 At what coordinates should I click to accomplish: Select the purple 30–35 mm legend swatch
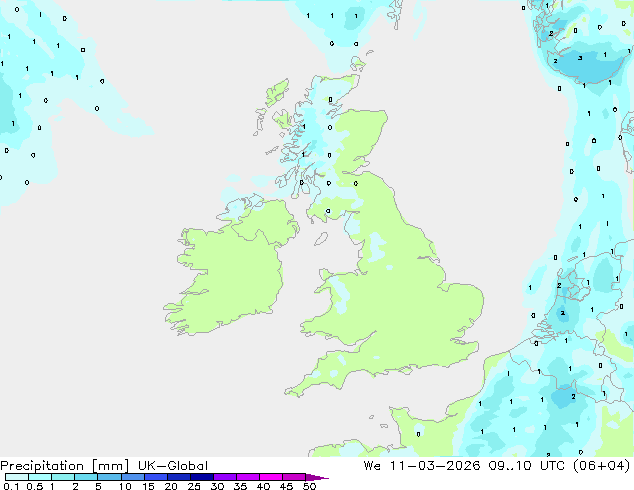224,477
